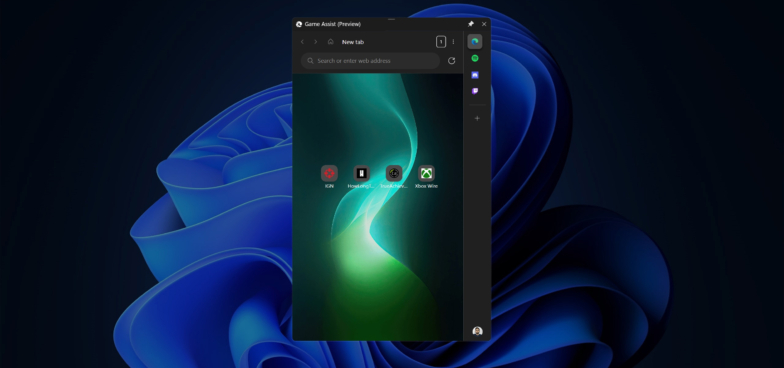The width and height of the screenshot is (784, 368).
Task: Click the Game Assist logo in title bar
Action: pos(299,24)
